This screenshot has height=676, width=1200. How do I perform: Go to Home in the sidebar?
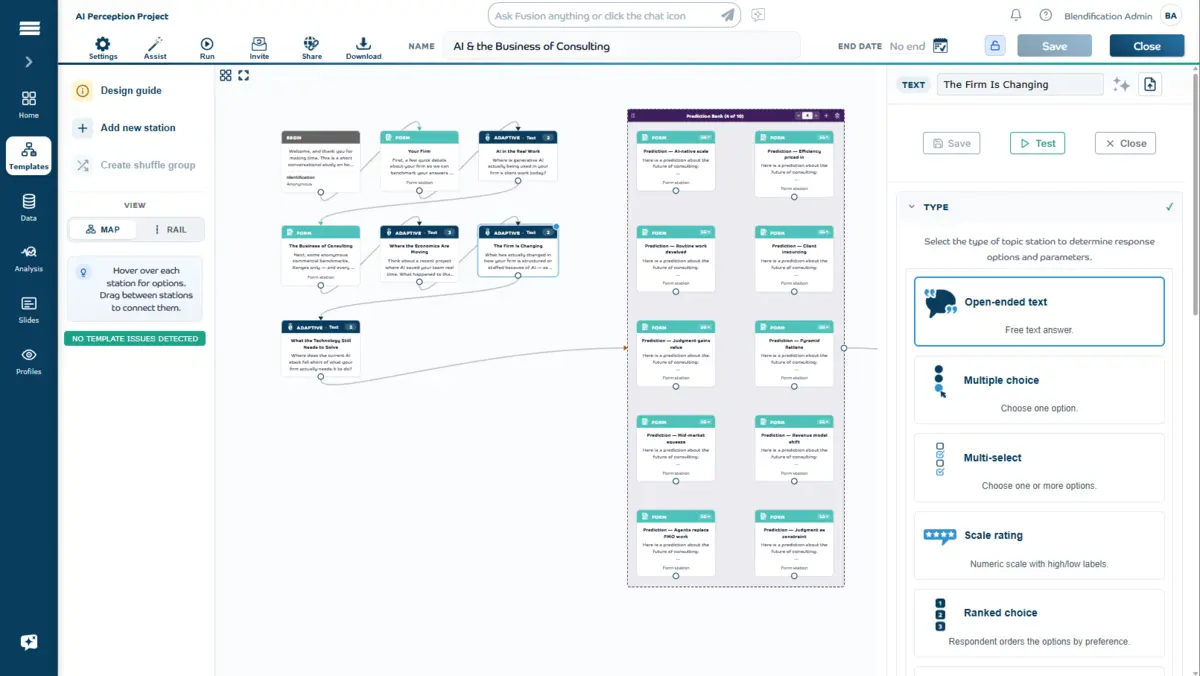click(29, 105)
